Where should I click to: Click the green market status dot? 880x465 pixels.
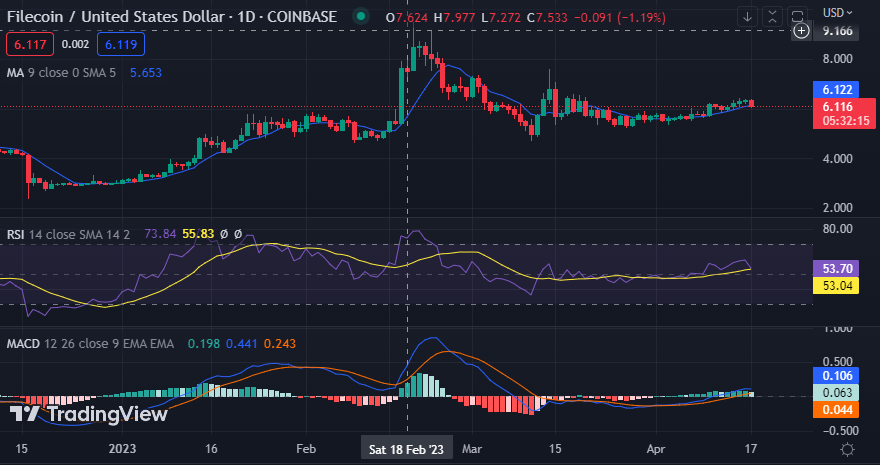(361, 17)
